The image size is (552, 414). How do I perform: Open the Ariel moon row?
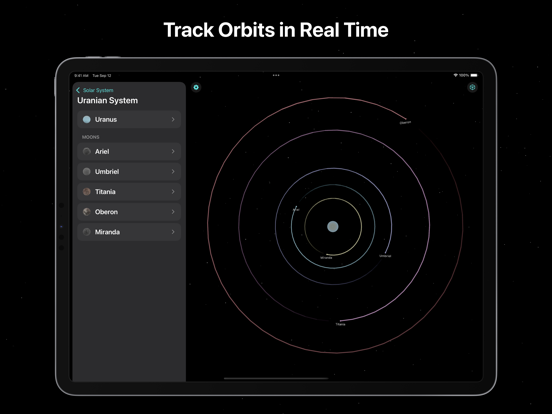point(129,151)
